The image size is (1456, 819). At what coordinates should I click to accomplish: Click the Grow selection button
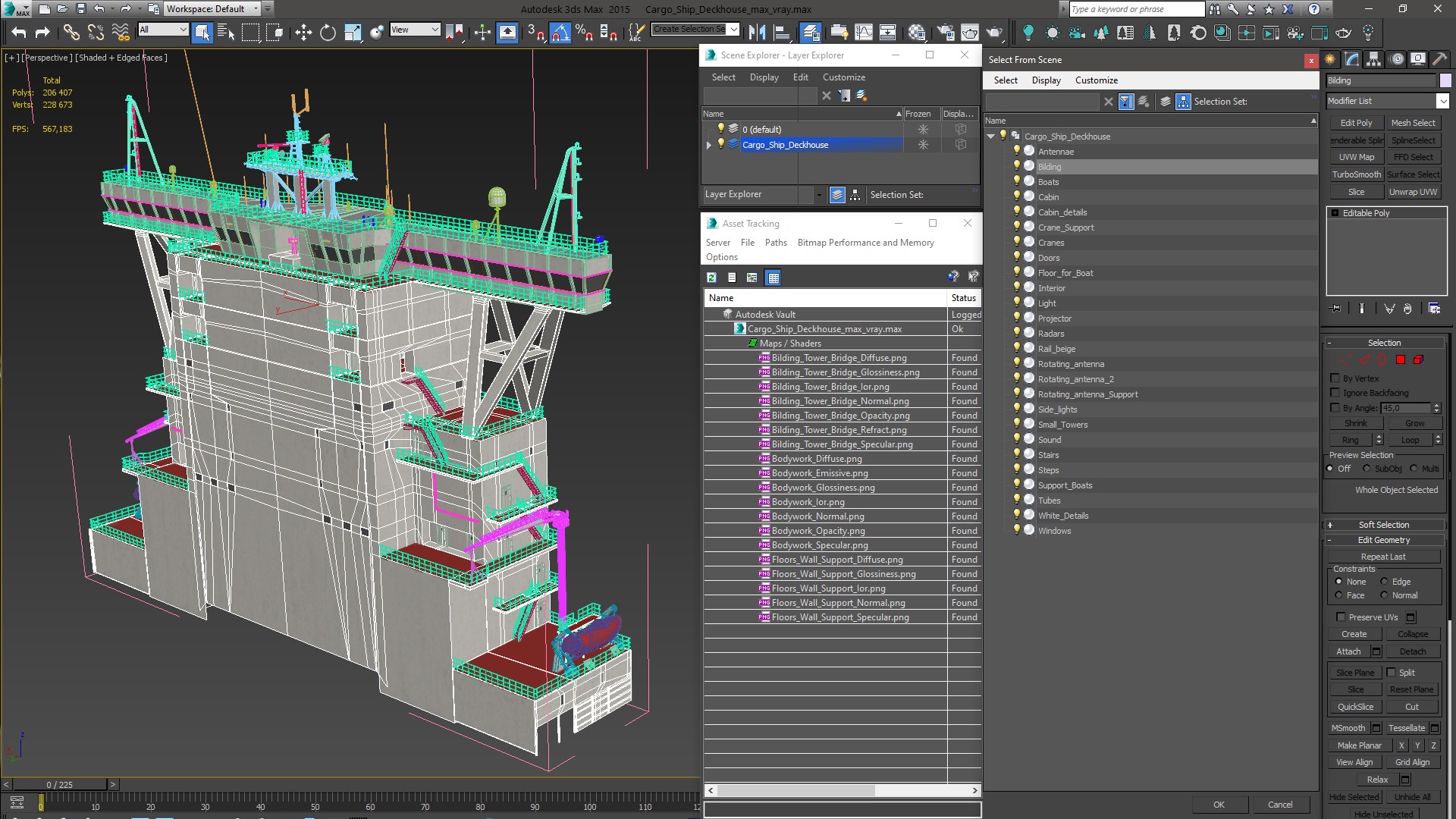(x=1414, y=423)
